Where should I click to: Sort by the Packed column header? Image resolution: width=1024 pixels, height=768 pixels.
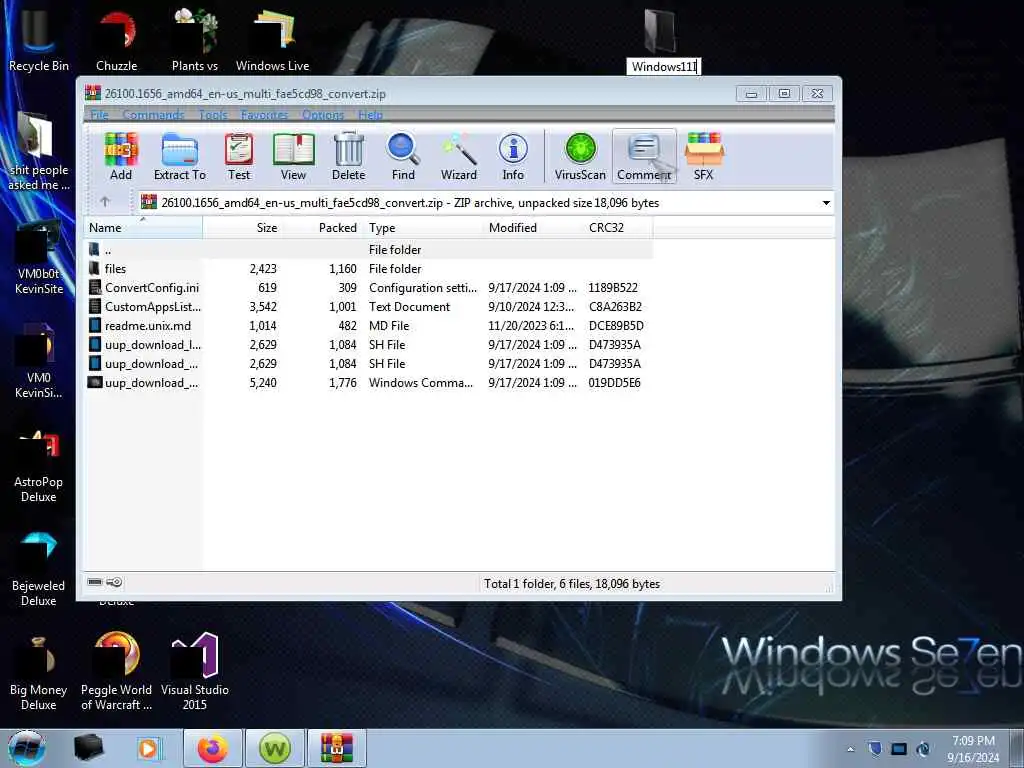click(x=324, y=227)
